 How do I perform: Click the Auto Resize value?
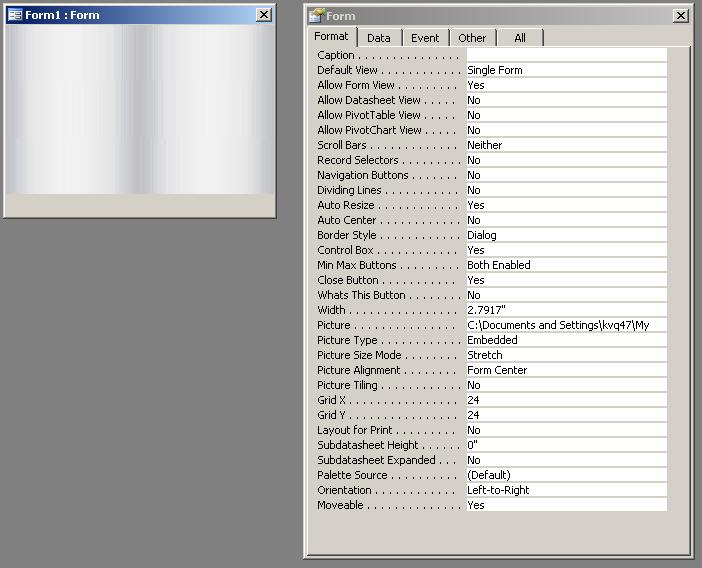[566, 205]
